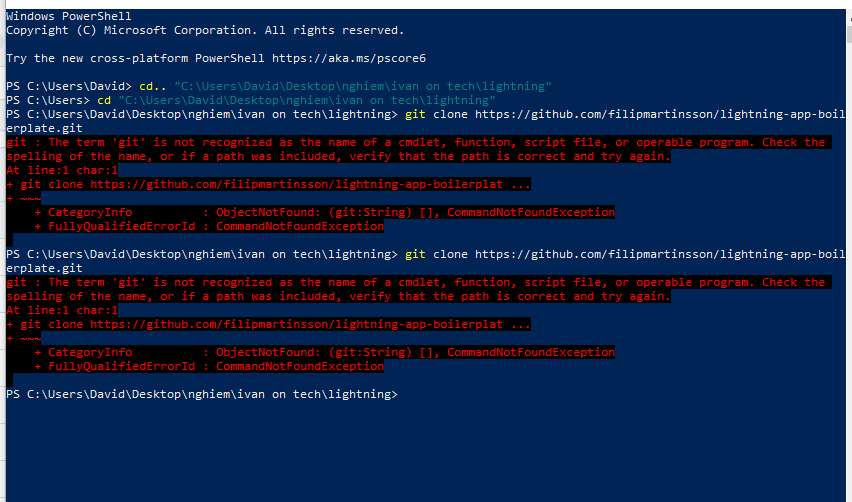Screen dimensions: 852x502
Task: Click the first yellow 'git' command word
Action: point(415,115)
